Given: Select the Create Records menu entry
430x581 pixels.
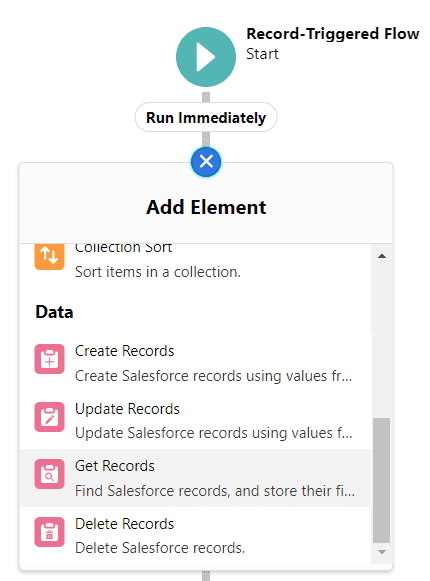Looking at the screenshot, I should pos(195,363).
